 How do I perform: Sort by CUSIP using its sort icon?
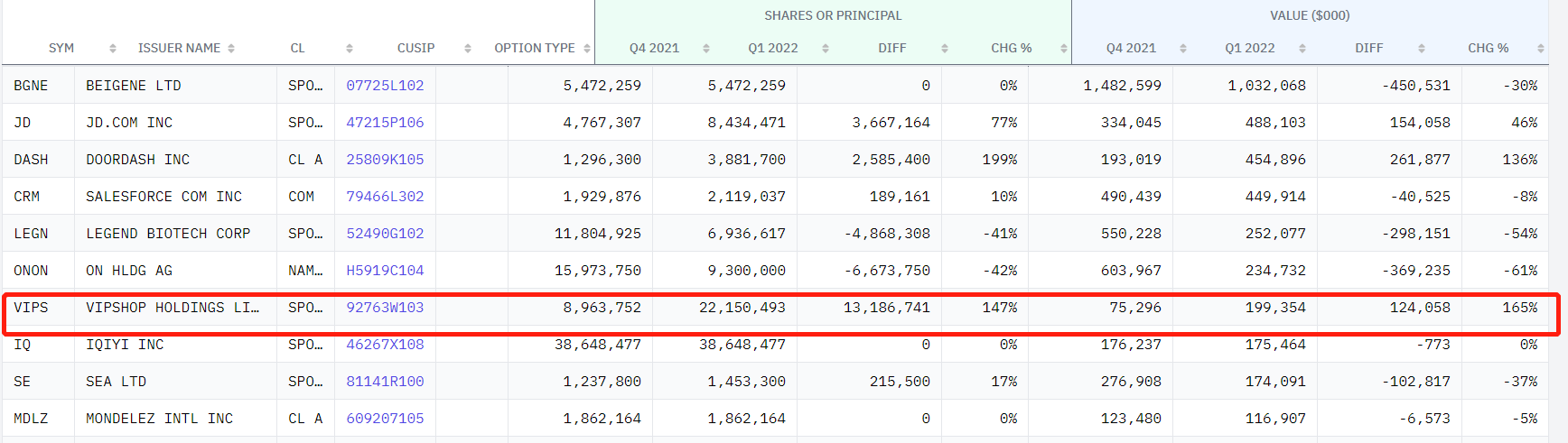468,49
